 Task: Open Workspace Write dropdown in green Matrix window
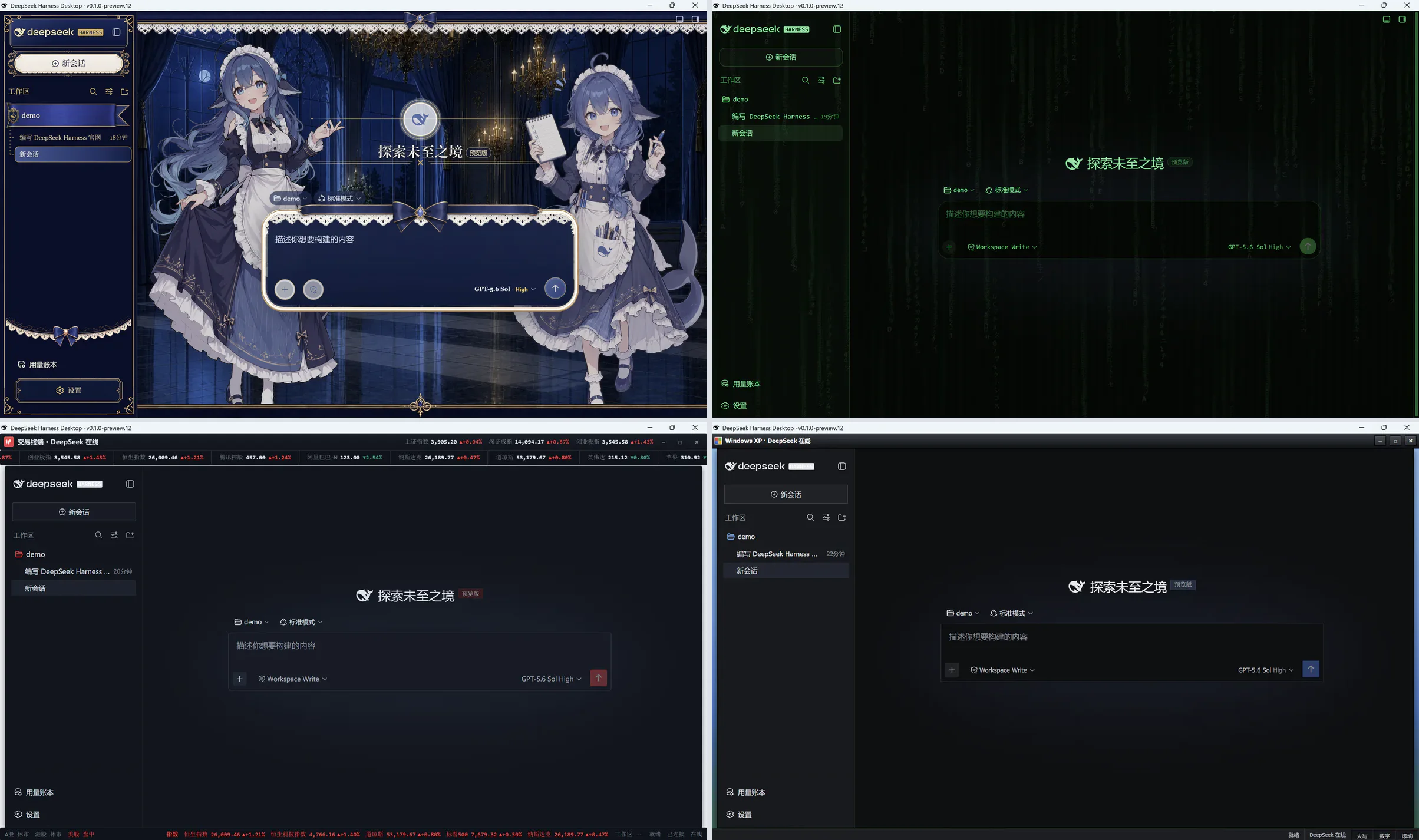1002,247
